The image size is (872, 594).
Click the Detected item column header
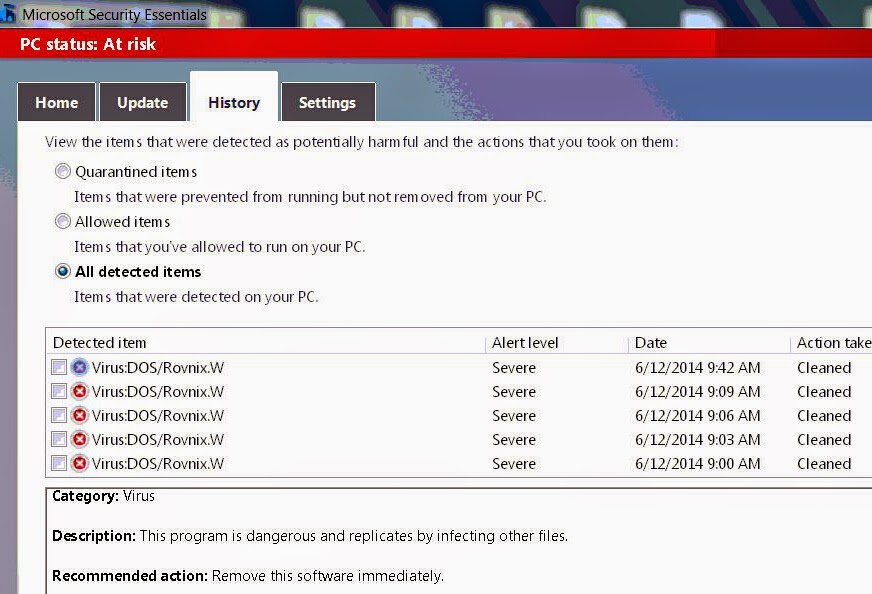100,342
